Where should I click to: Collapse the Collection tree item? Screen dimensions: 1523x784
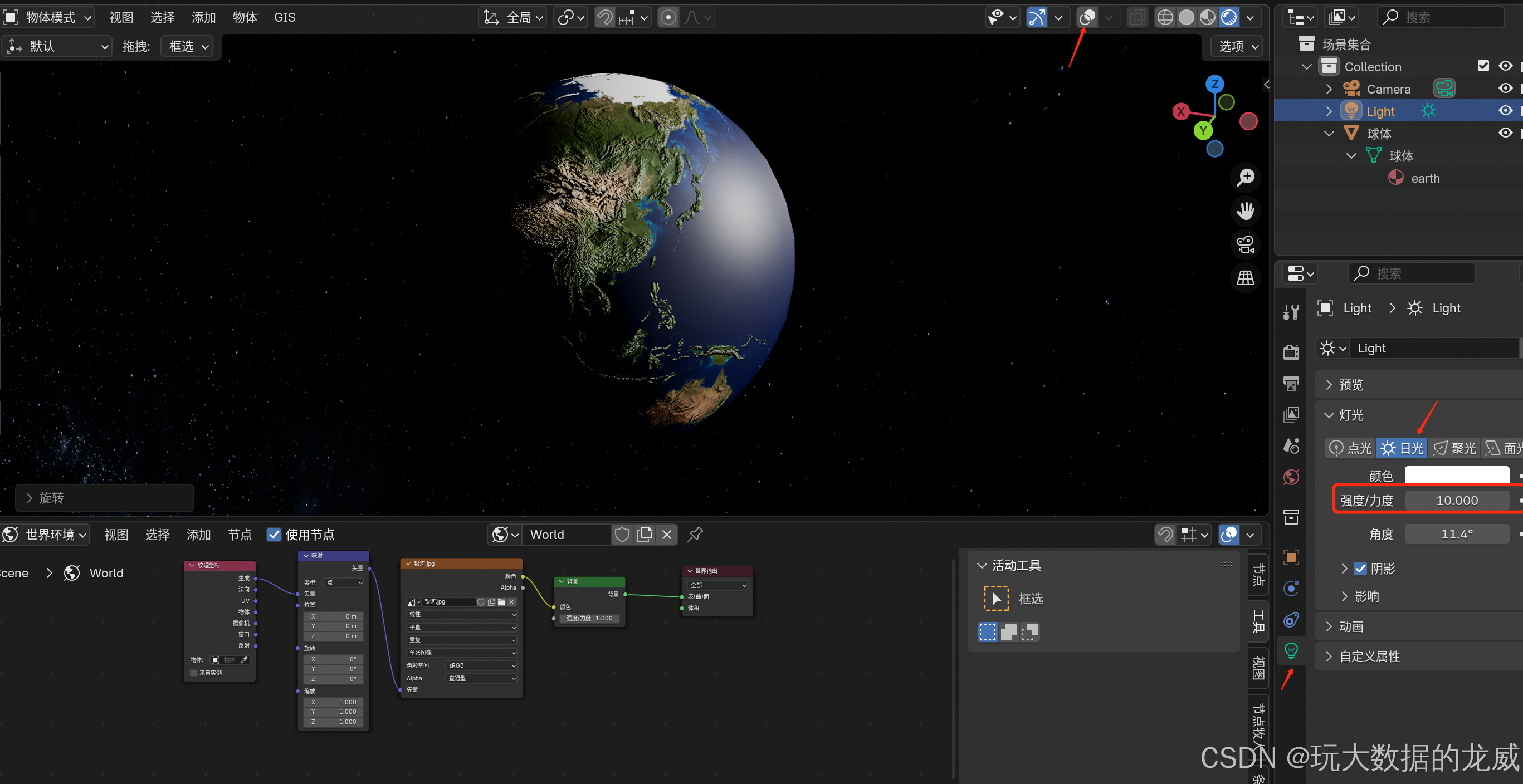point(1307,67)
